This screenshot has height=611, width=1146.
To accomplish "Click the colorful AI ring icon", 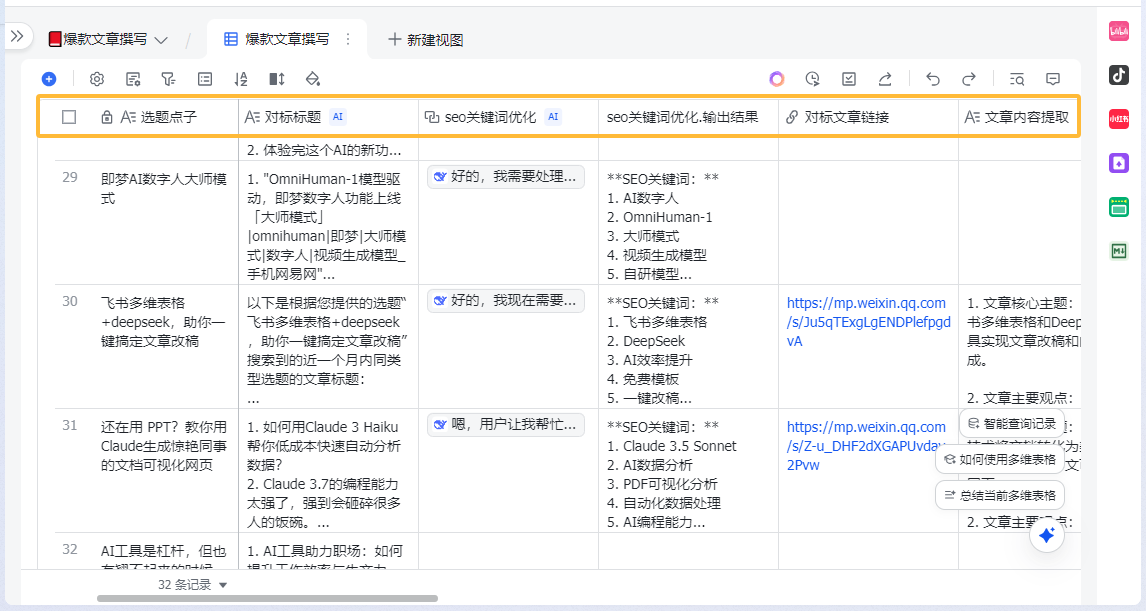I will coord(777,79).
